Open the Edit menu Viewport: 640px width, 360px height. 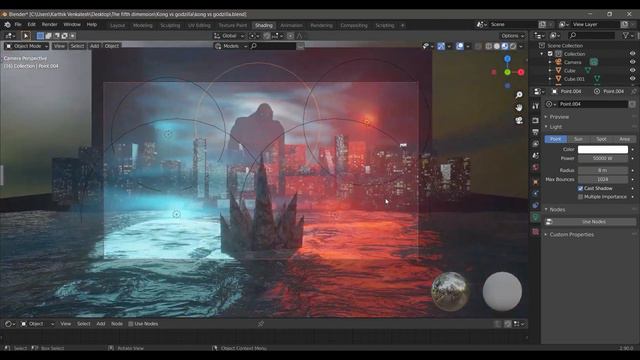(31, 24)
